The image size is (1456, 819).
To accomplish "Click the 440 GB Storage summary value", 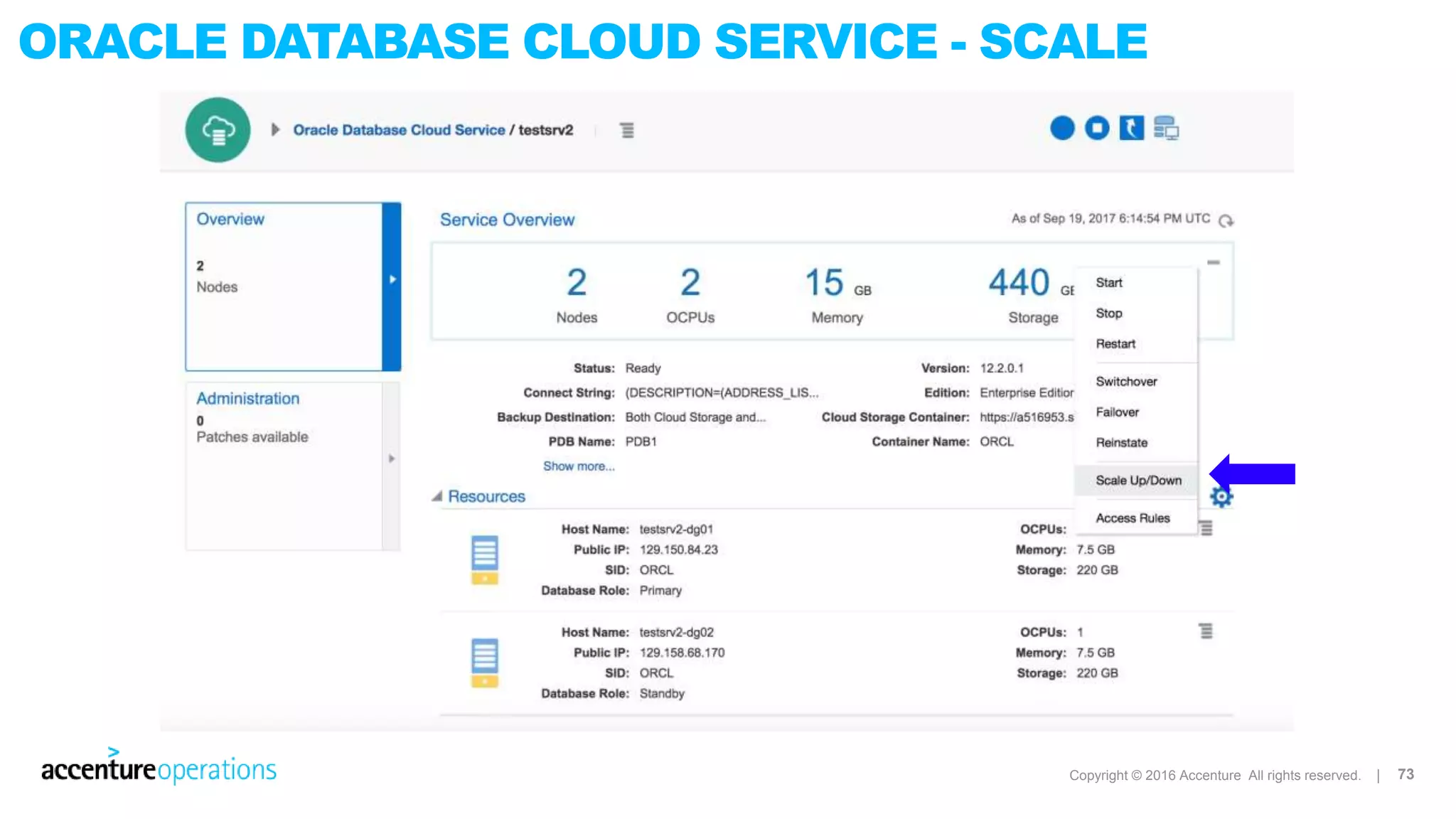I will [1031, 283].
